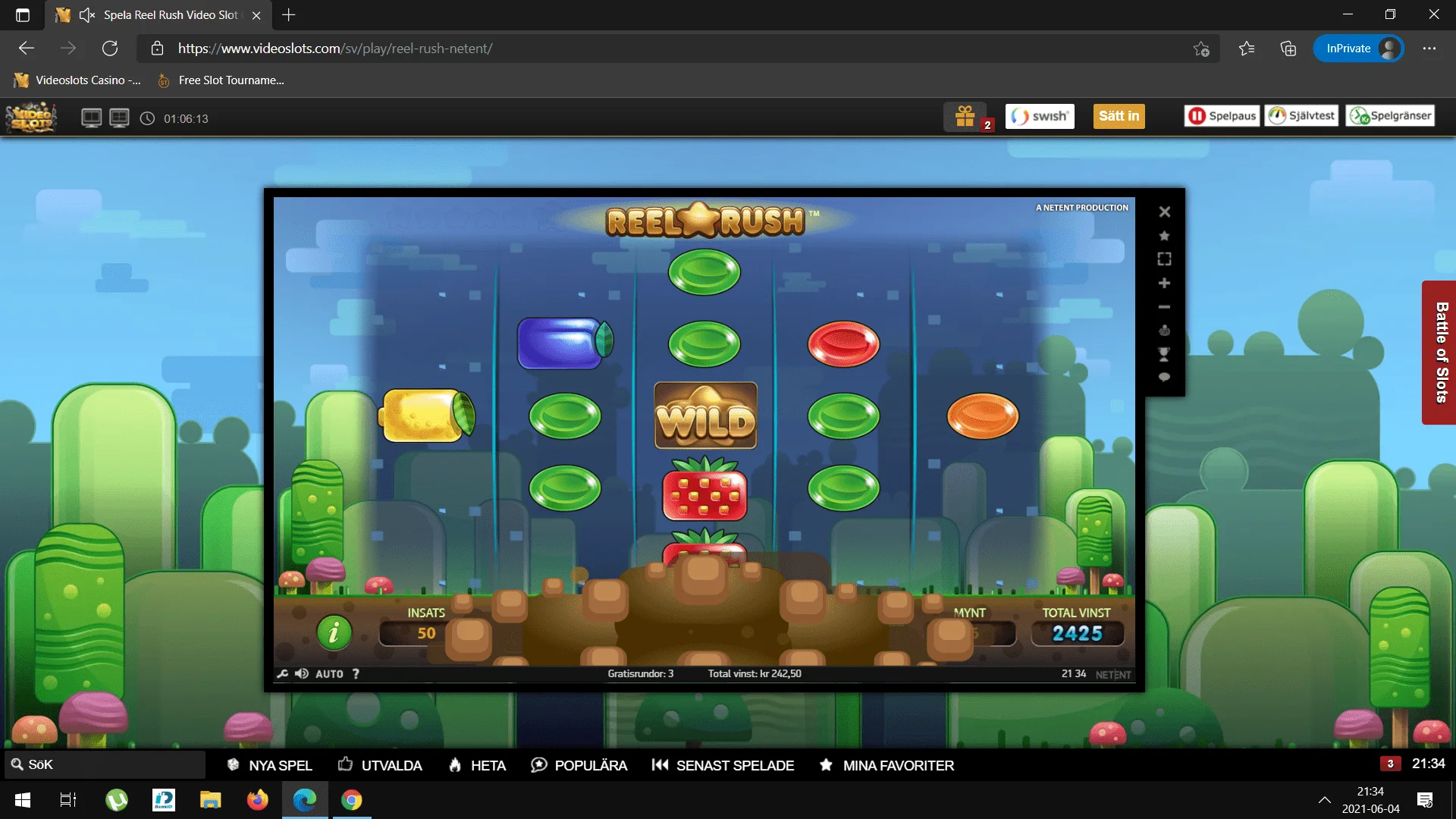Open the chat bubble in game sidebar
The image size is (1456, 819).
click(1165, 378)
